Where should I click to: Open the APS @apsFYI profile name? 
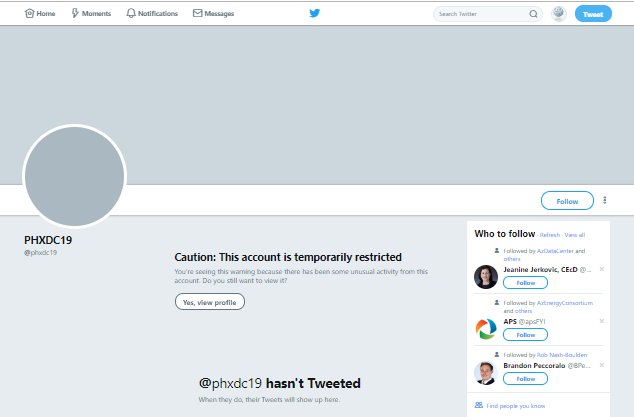[x=524, y=322]
